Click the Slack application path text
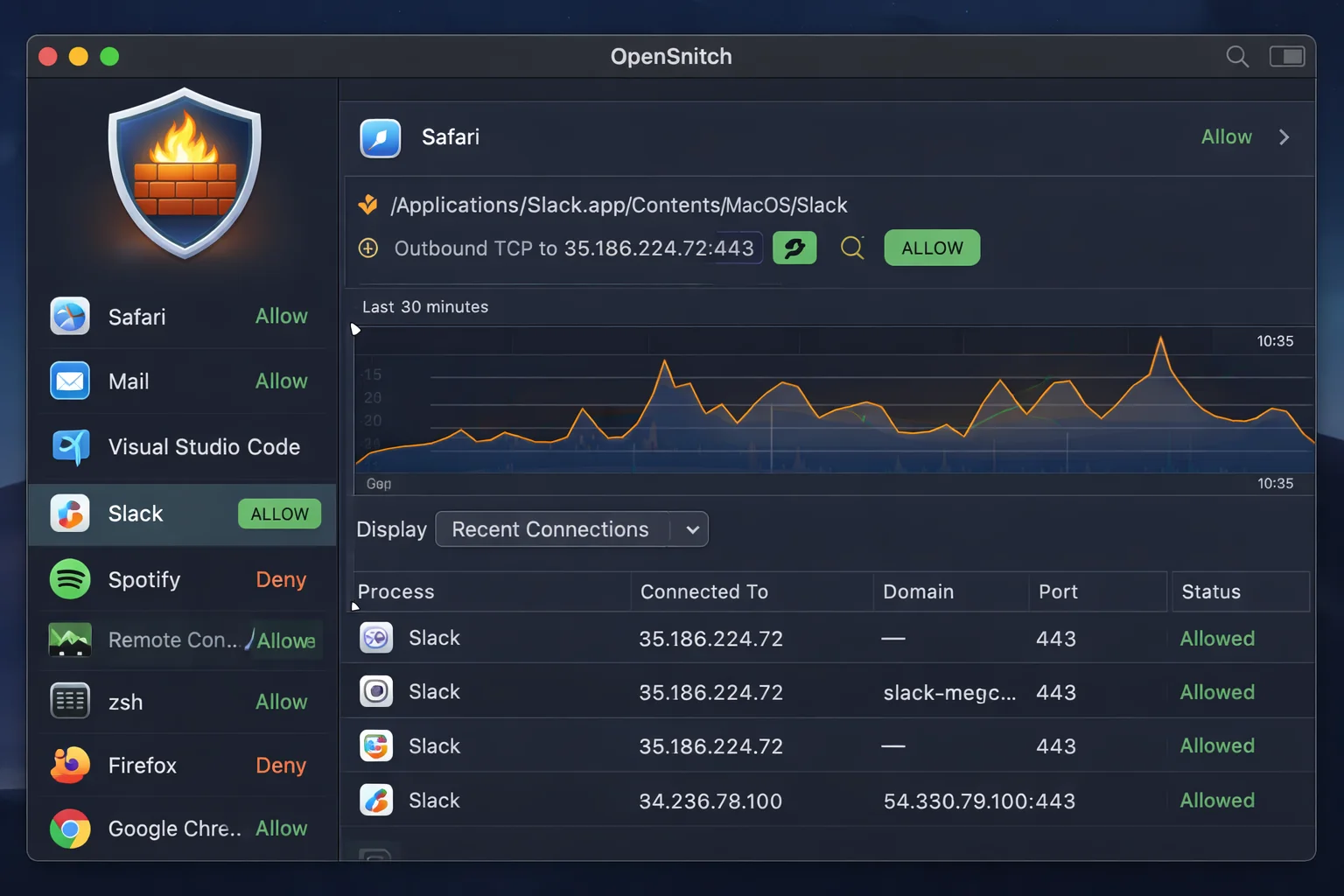This screenshot has width=1344, height=896. coord(619,205)
